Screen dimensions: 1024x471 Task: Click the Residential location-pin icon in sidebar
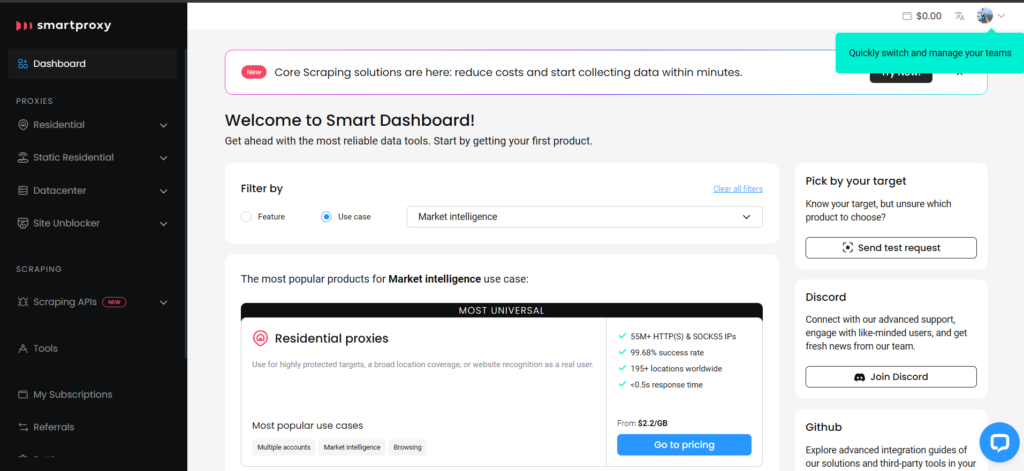point(23,125)
